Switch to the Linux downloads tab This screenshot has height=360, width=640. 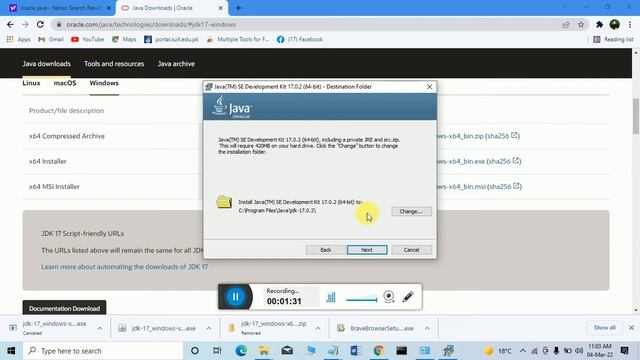[x=31, y=83]
